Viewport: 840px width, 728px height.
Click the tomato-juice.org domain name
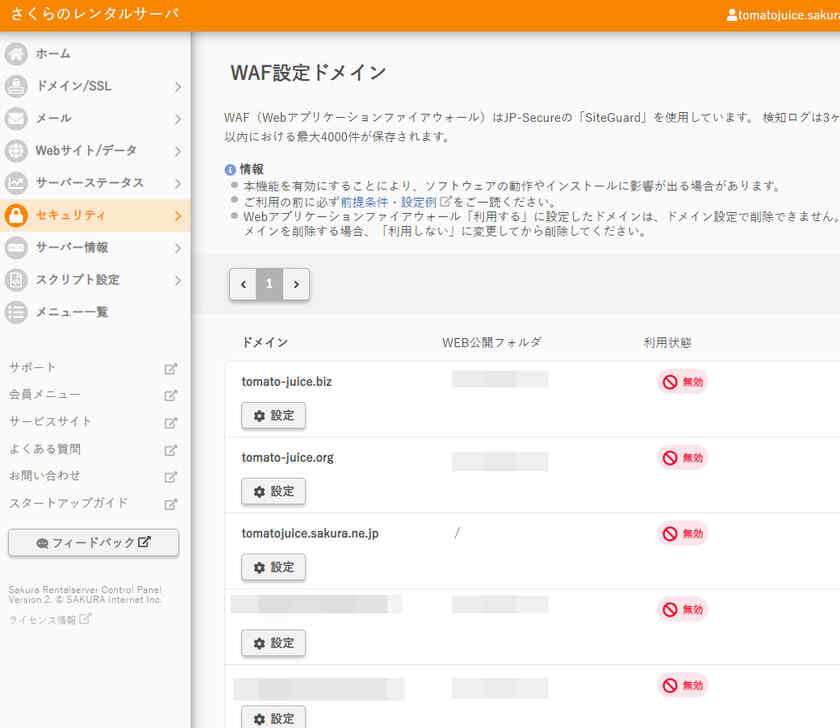[288, 458]
